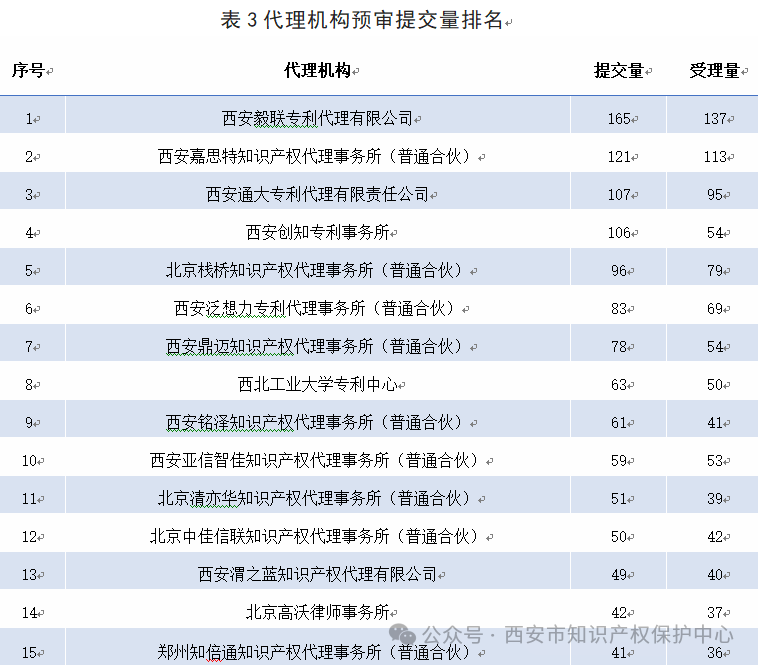The height and width of the screenshot is (665, 758).
Task: Click submission value 63
Action: [619, 385]
